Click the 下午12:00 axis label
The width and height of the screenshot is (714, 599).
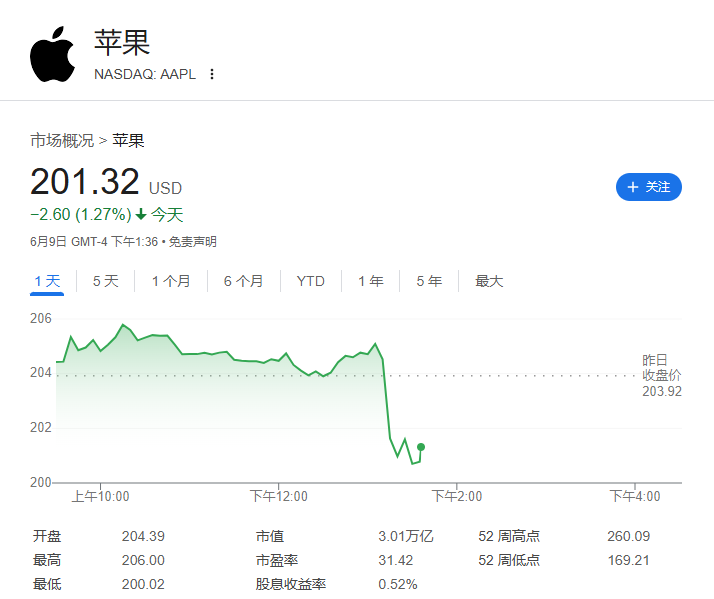(x=279, y=496)
